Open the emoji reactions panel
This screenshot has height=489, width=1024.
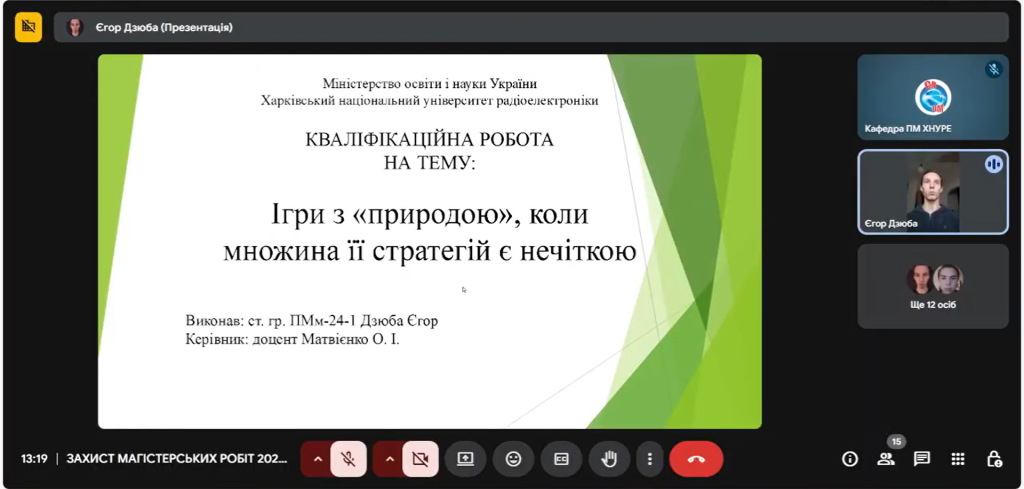(513, 459)
